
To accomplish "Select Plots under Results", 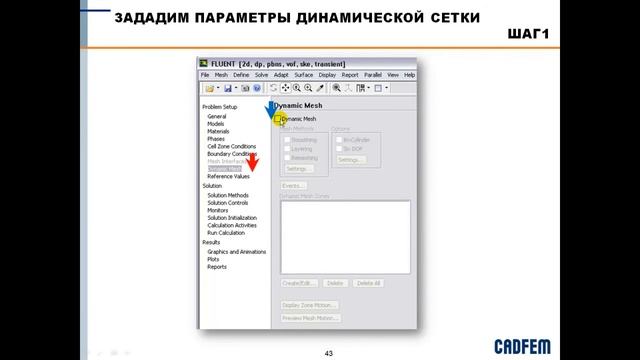I will (213, 259).
